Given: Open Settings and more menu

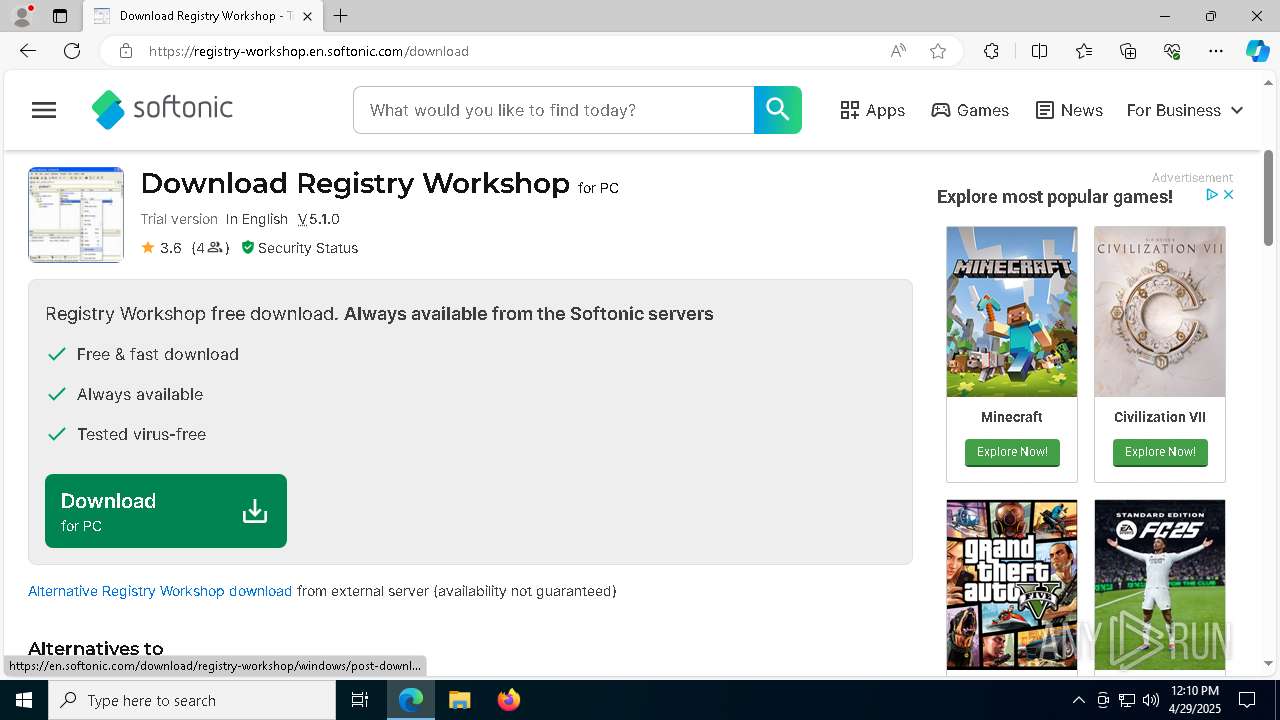Looking at the screenshot, I should 1216,51.
